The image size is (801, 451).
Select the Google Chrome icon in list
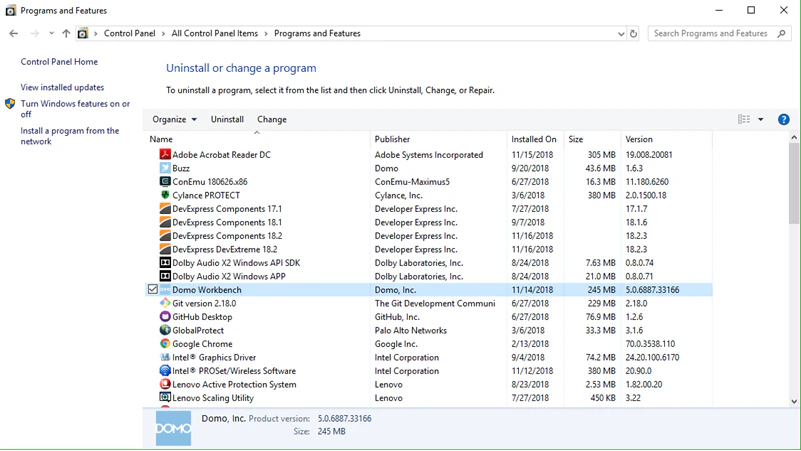tap(164, 344)
